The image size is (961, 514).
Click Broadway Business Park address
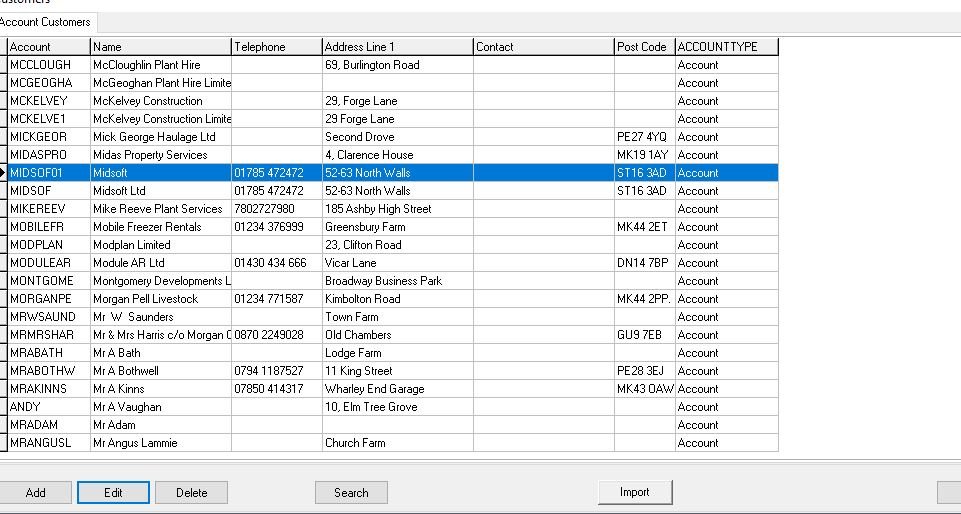[x=398, y=281]
